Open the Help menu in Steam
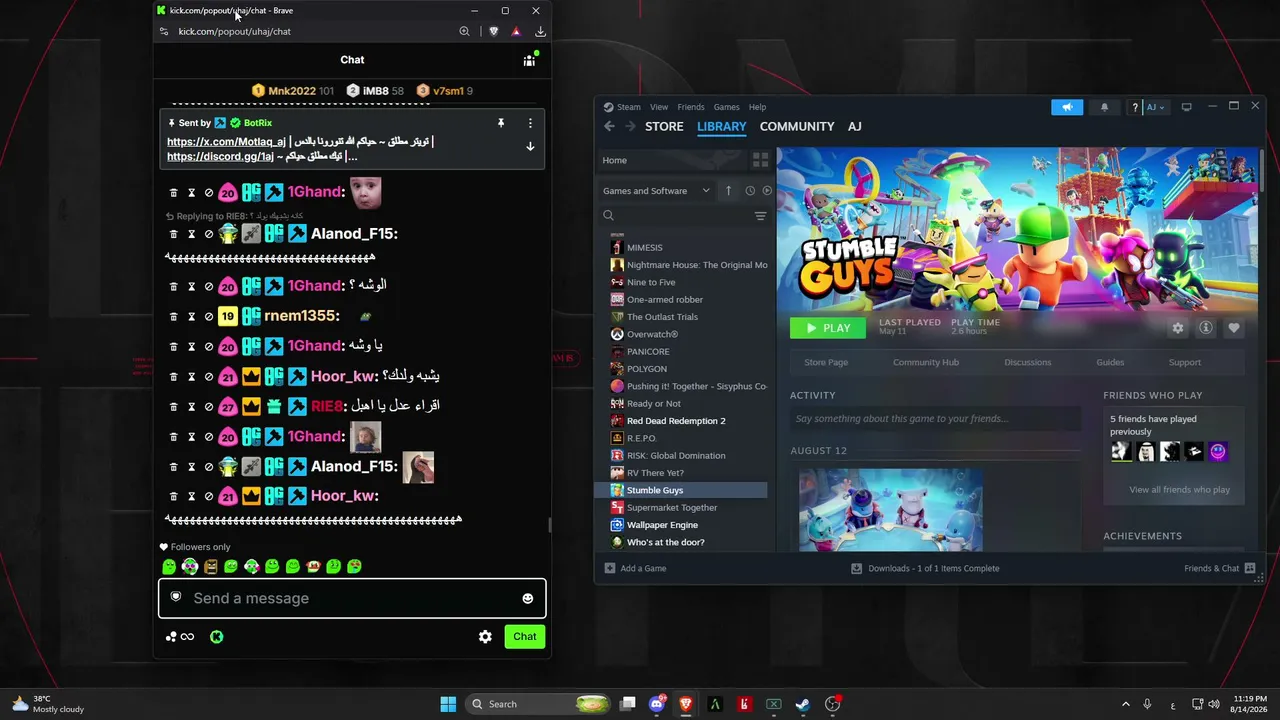1280x720 pixels. click(x=758, y=107)
